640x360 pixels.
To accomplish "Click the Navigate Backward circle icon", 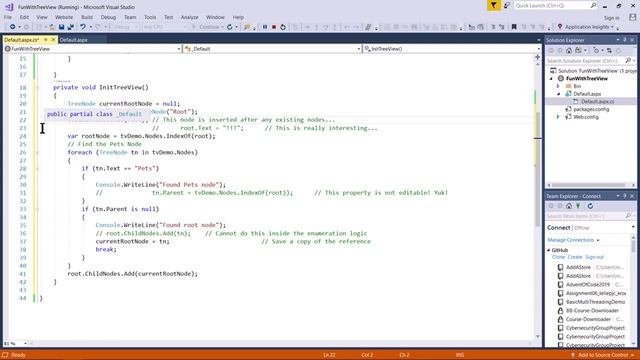I will point(13,27).
